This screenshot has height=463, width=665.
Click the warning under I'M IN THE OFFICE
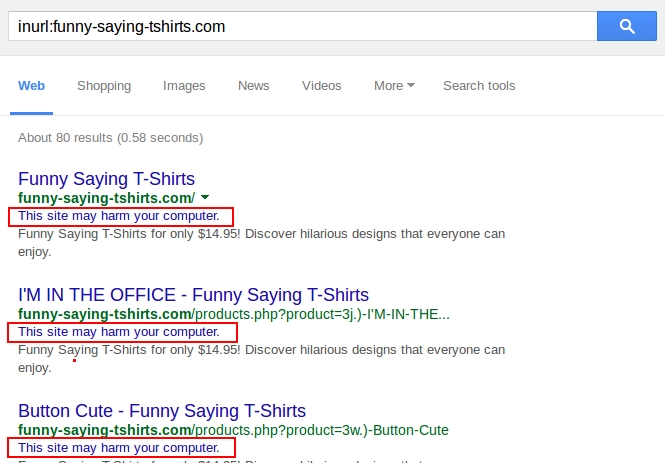pyautogui.click(x=119, y=332)
